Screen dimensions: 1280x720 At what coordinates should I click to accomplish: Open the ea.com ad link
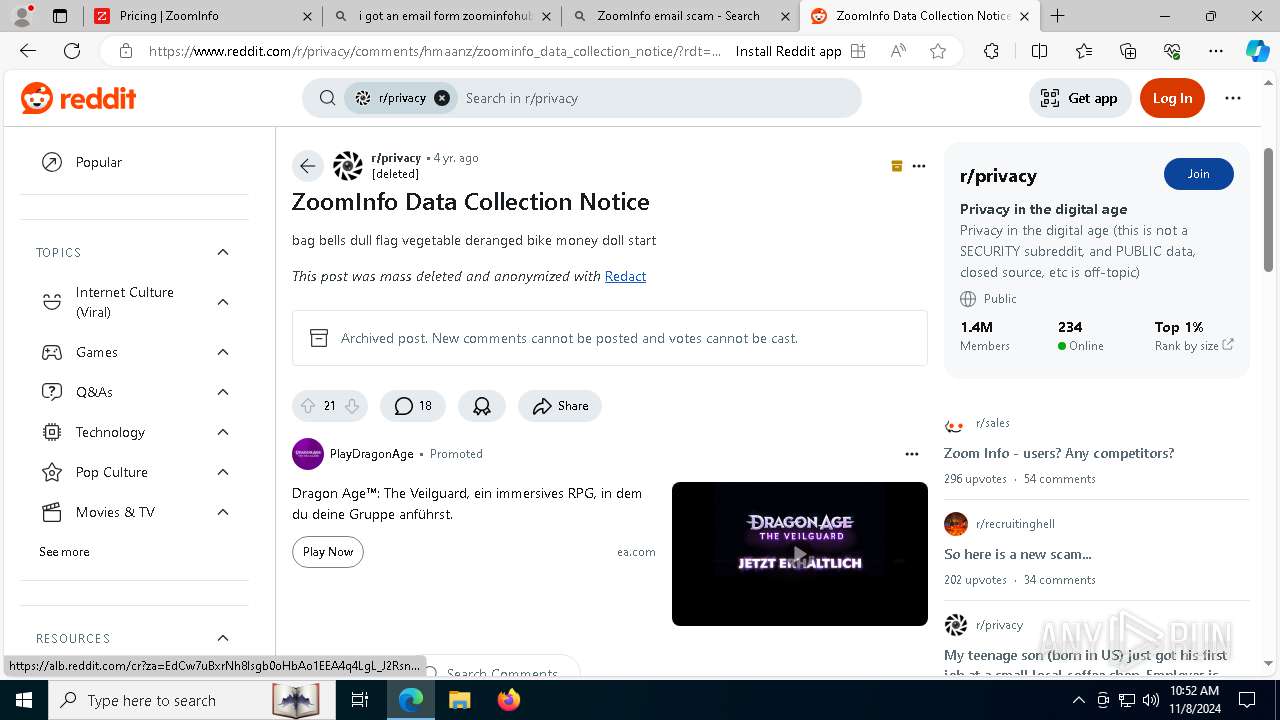[636, 552]
